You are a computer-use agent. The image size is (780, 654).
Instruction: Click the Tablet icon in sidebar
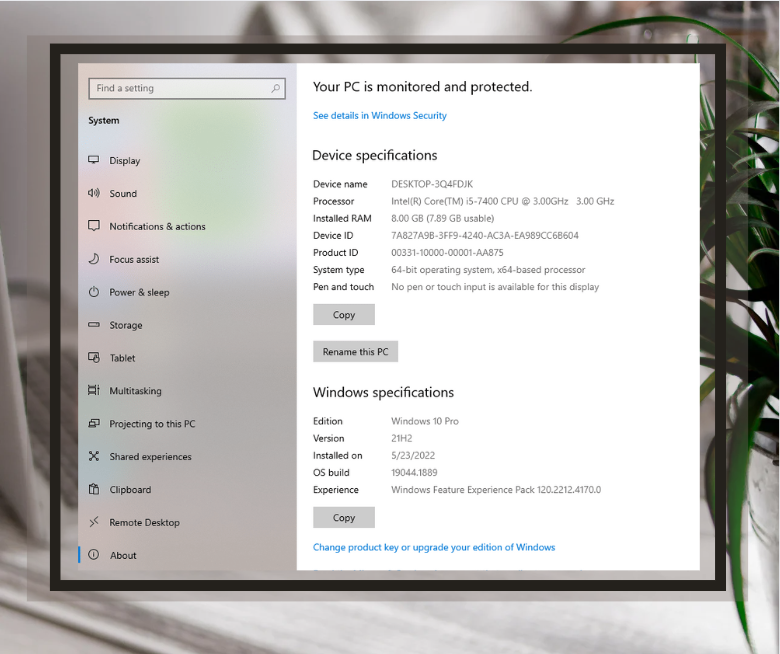click(x=94, y=358)
